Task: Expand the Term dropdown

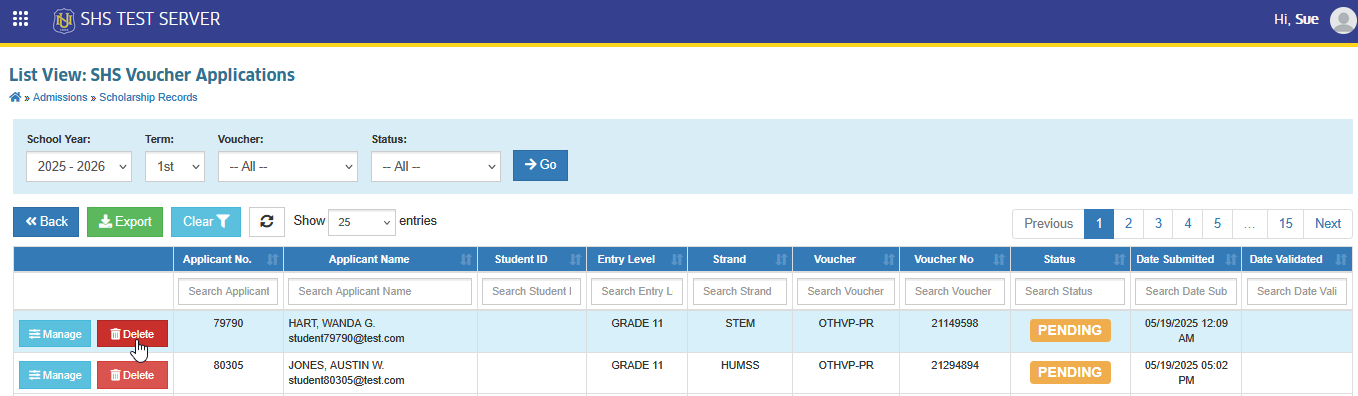Action: point(175,166)
